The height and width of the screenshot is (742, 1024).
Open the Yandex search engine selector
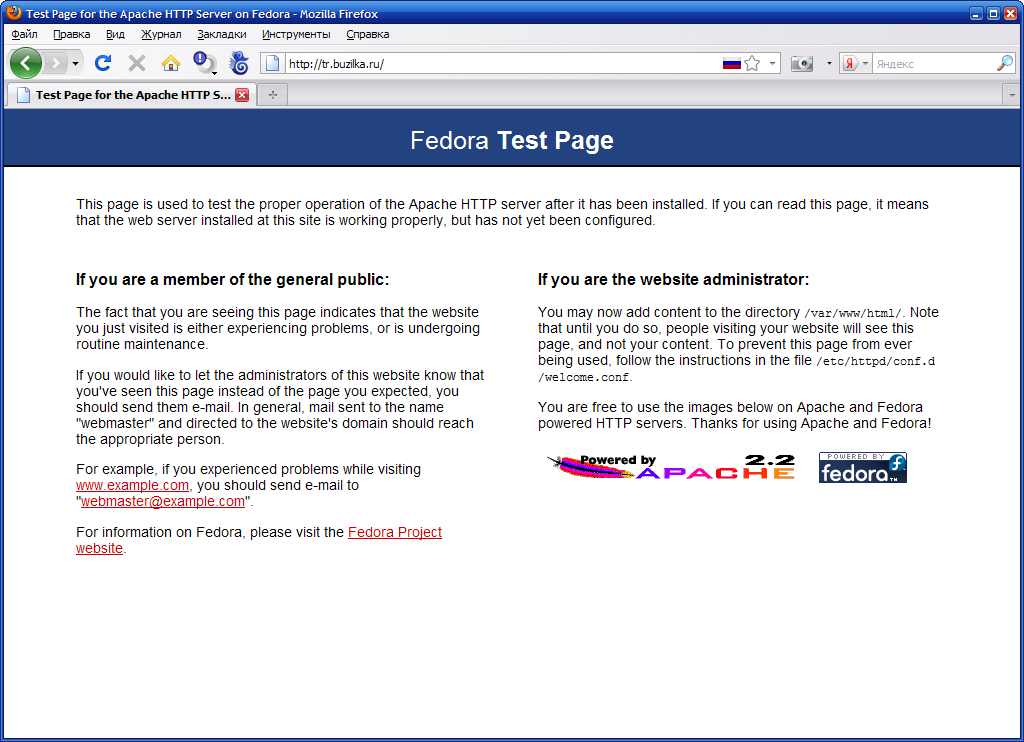pyautogui.click(x=855, y=63)
